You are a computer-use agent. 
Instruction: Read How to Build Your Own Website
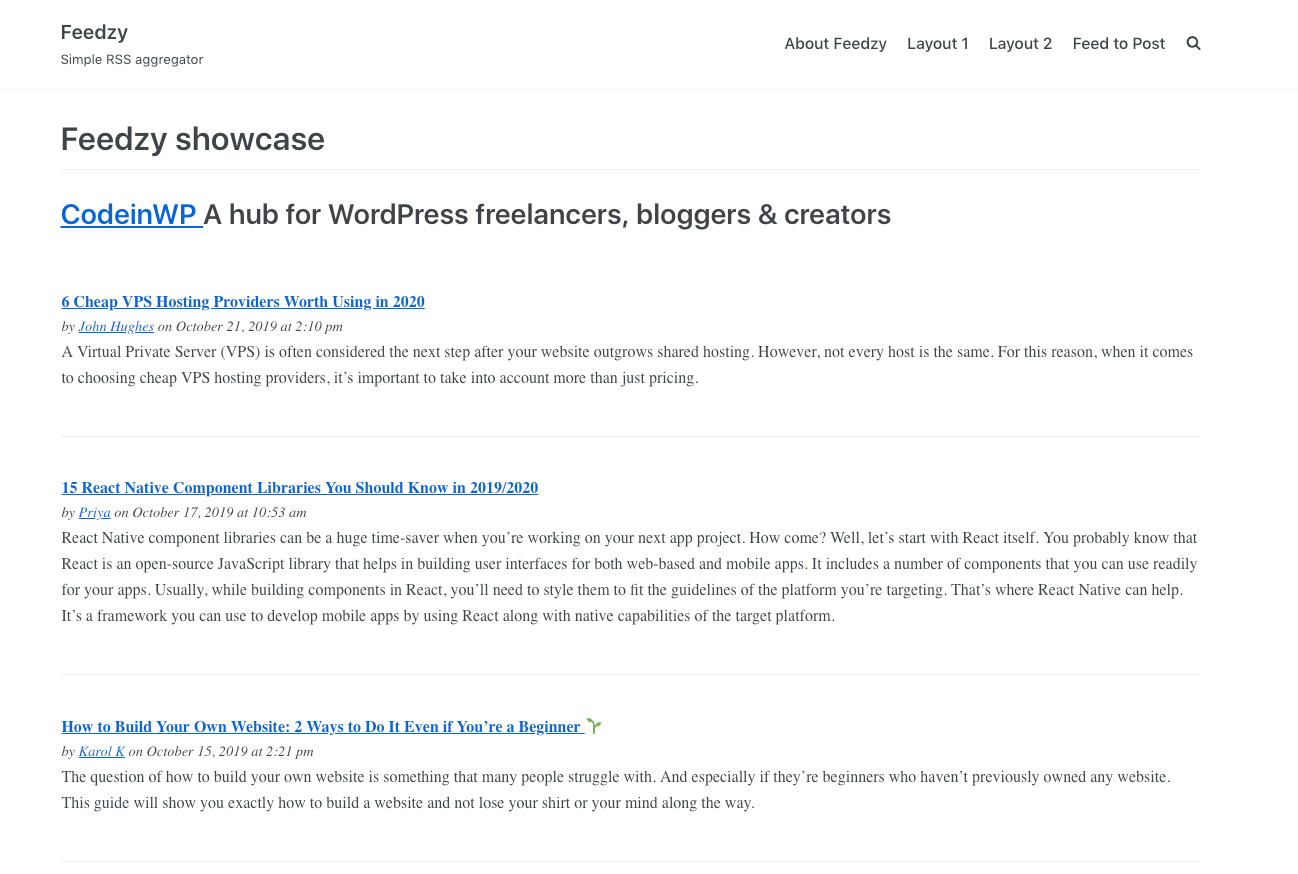tap(321, 727)
